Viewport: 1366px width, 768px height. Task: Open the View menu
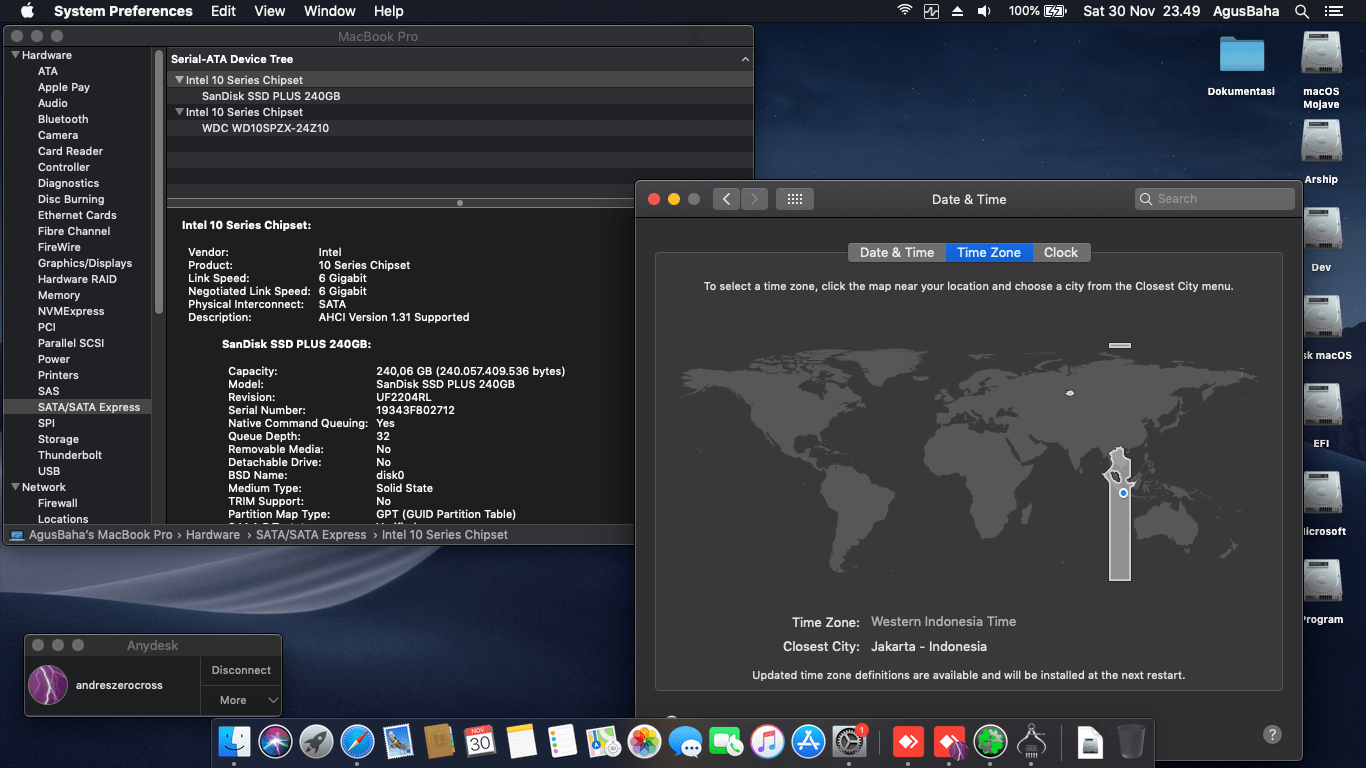coord(270,11)
